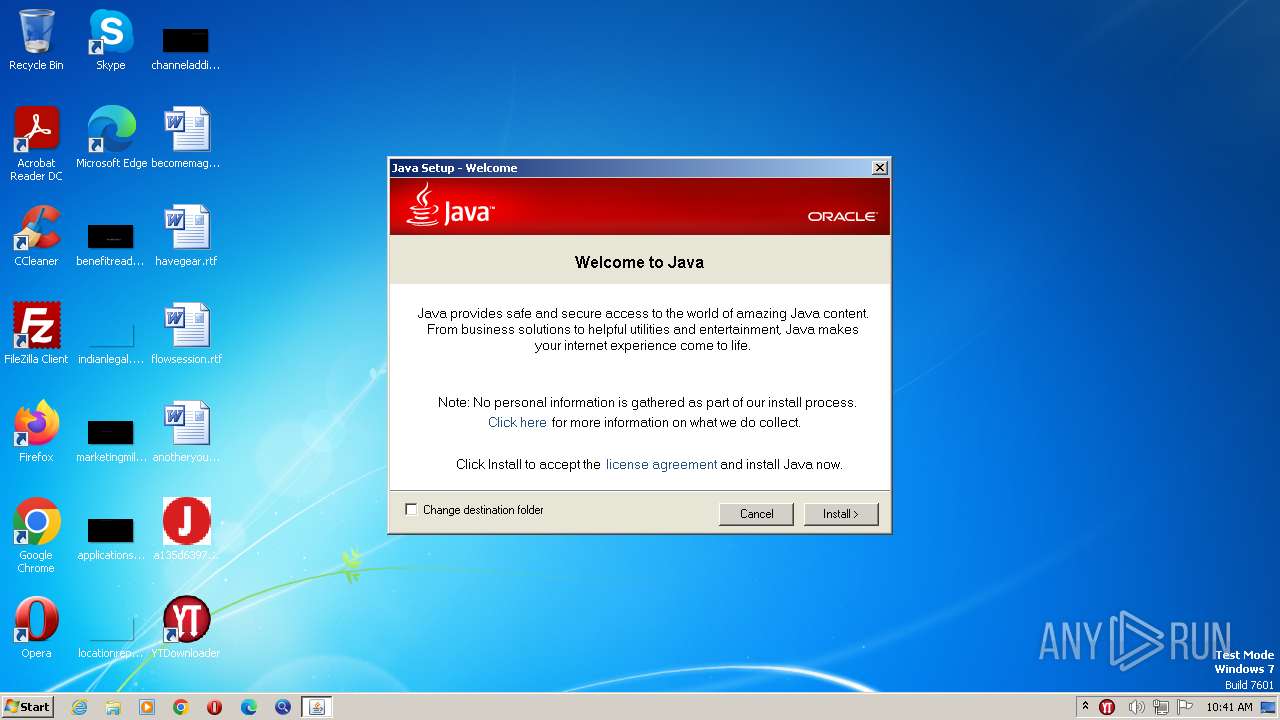Select the Skype desktop shortcut
Image resolution: width=1280 pixels, height=720 pixels.
click(x=110, y=40)
